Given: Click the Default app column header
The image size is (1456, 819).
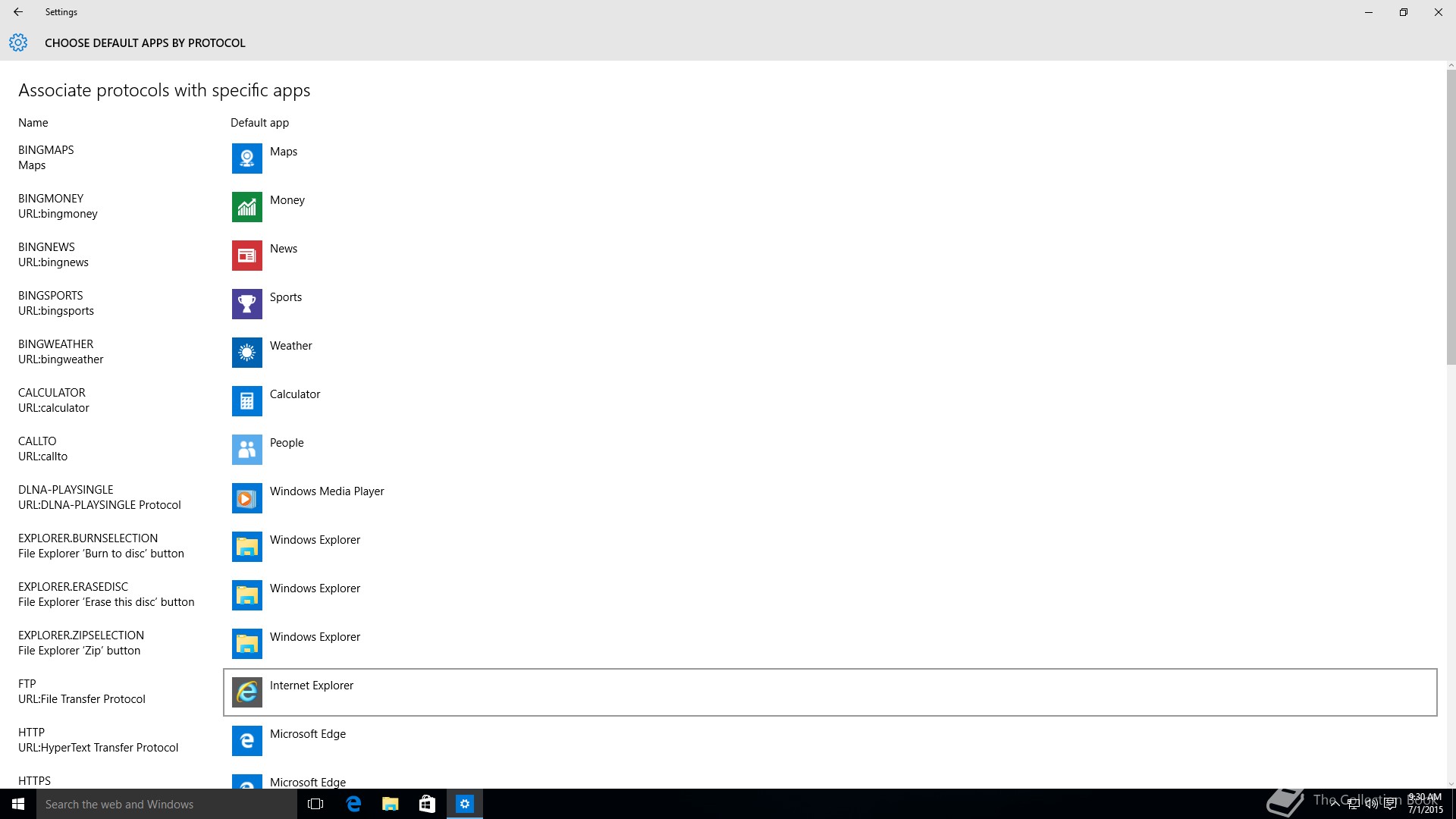Looking at the screenshot, I should pos(259,123).
